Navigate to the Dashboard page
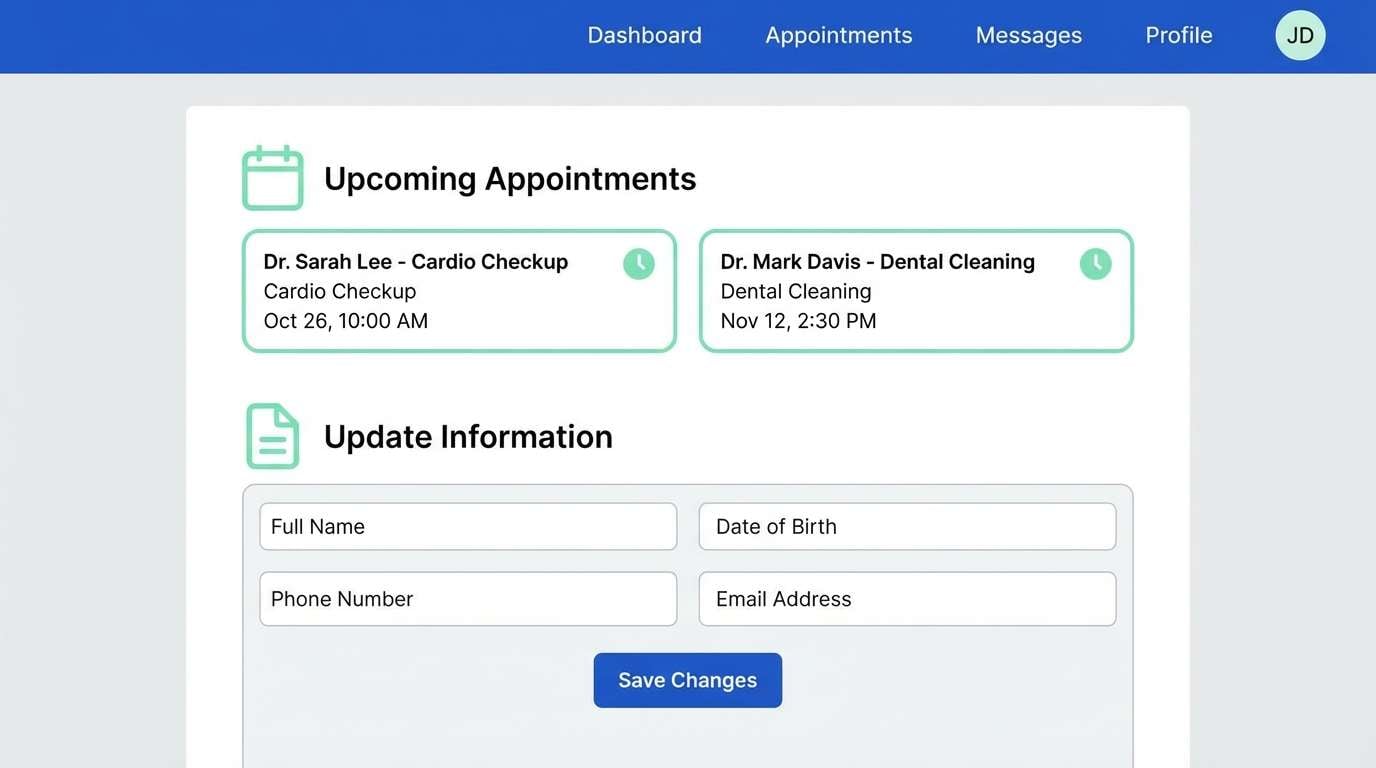1376x768 pixels. point(644,35)
